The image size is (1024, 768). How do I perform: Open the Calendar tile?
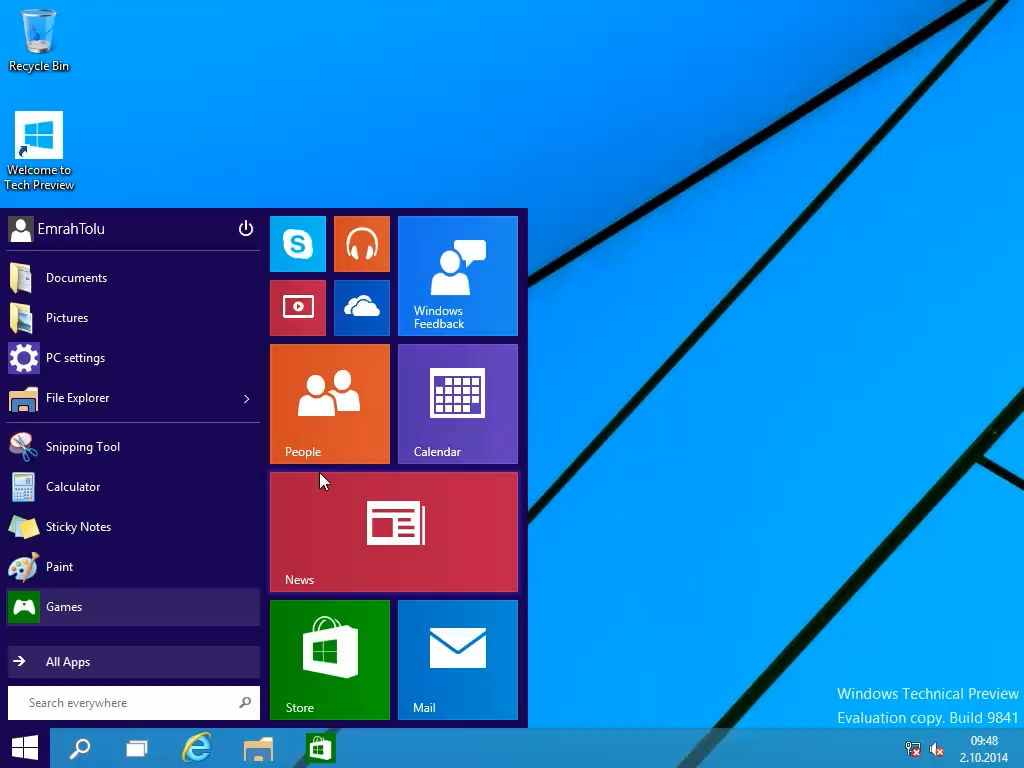click(458, 404)
